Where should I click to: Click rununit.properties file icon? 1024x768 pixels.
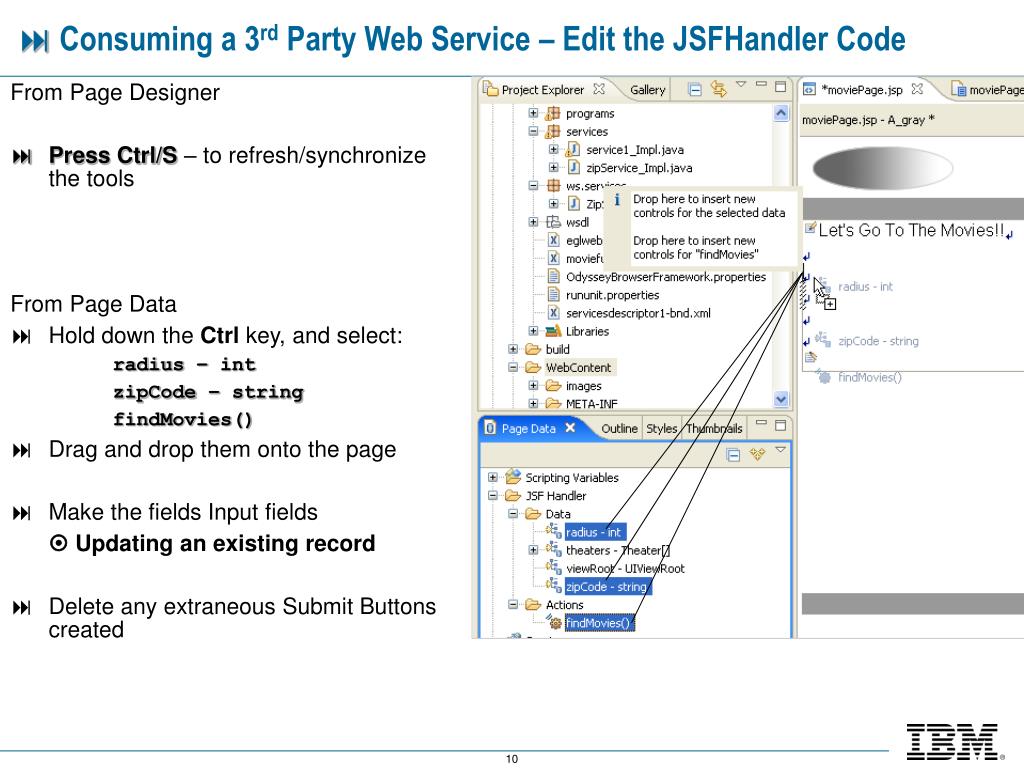pyautogui.click(x=553, y=295)
